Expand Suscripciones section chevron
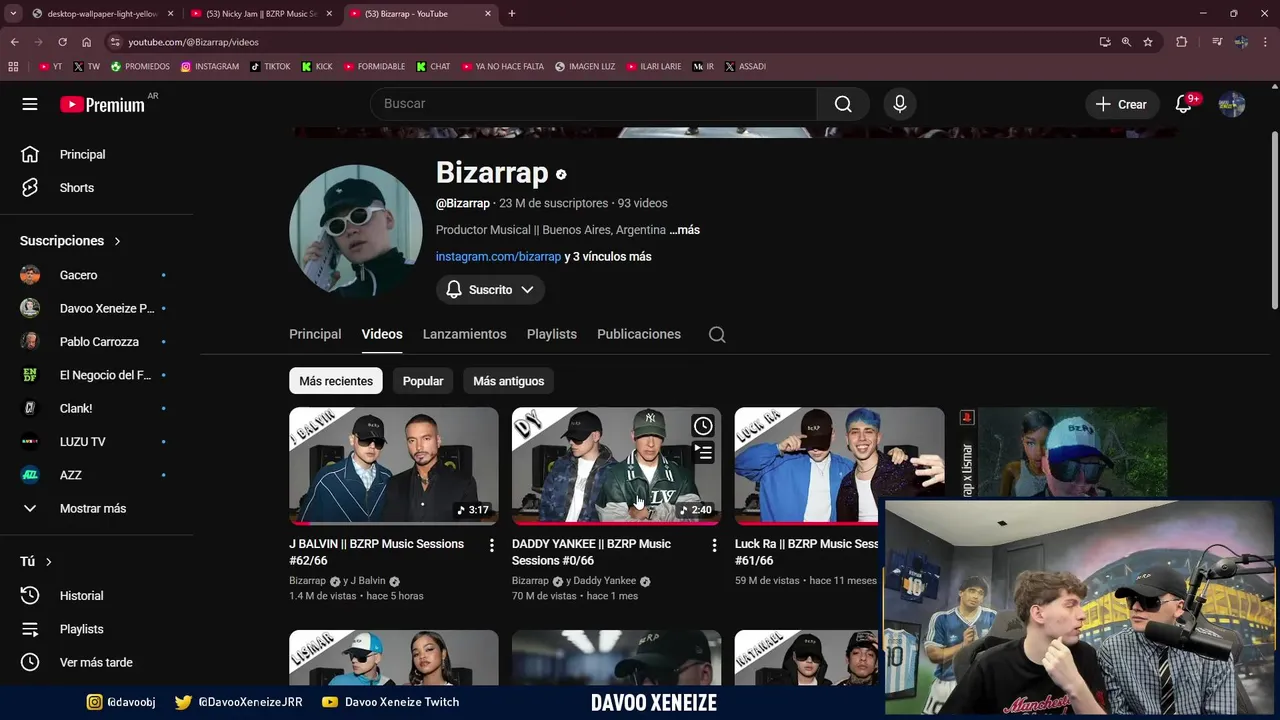The width and height of the screenshot is (1280, 720). coord(117,241)
